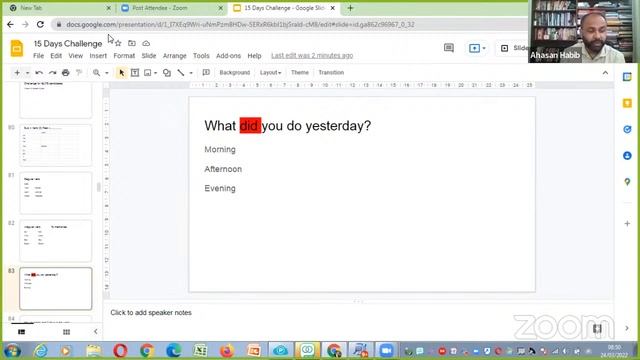
Task: Open Google Keep side panel icon
Action: [627, 103]
